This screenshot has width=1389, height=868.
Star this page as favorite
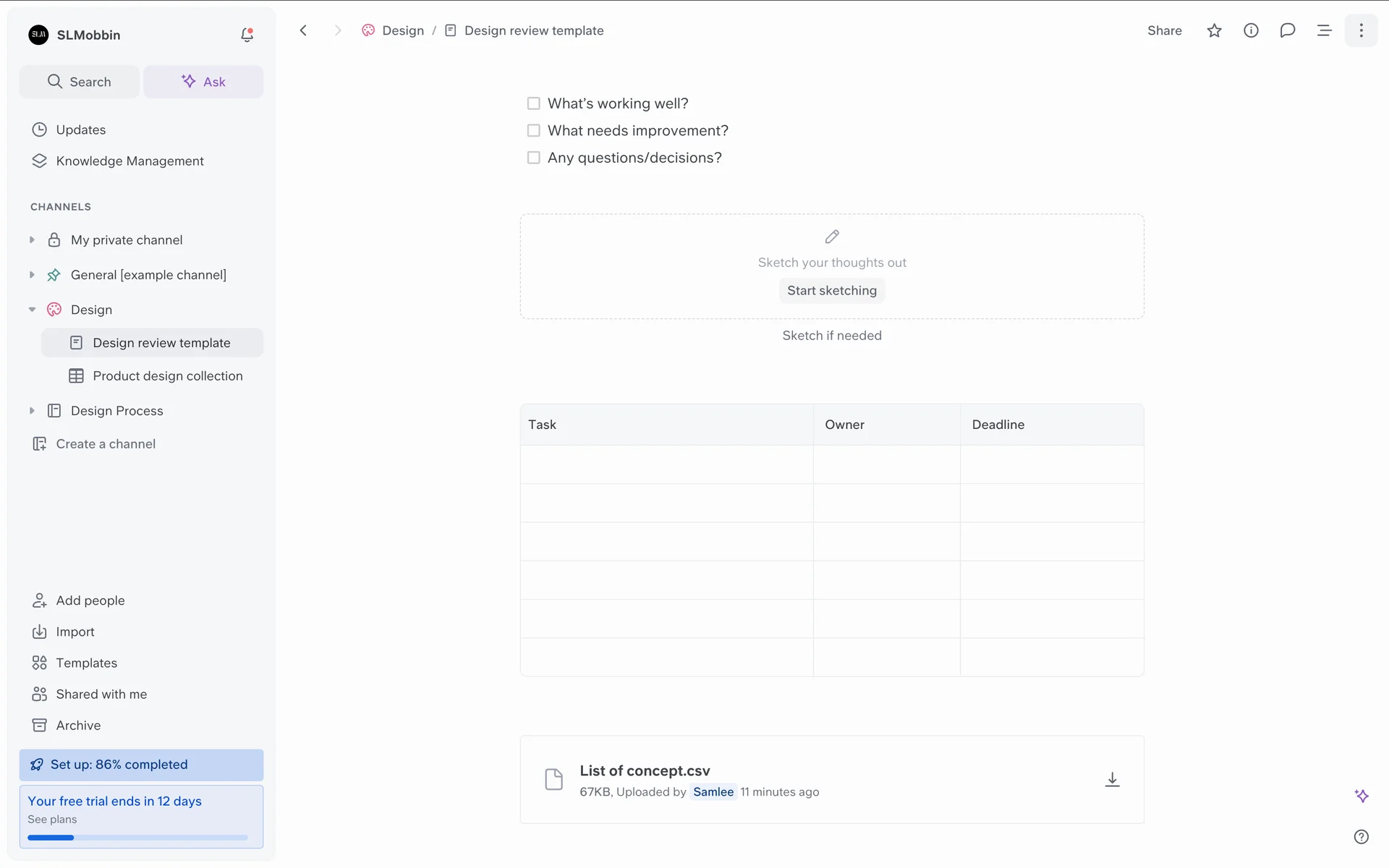(1214, 30)
